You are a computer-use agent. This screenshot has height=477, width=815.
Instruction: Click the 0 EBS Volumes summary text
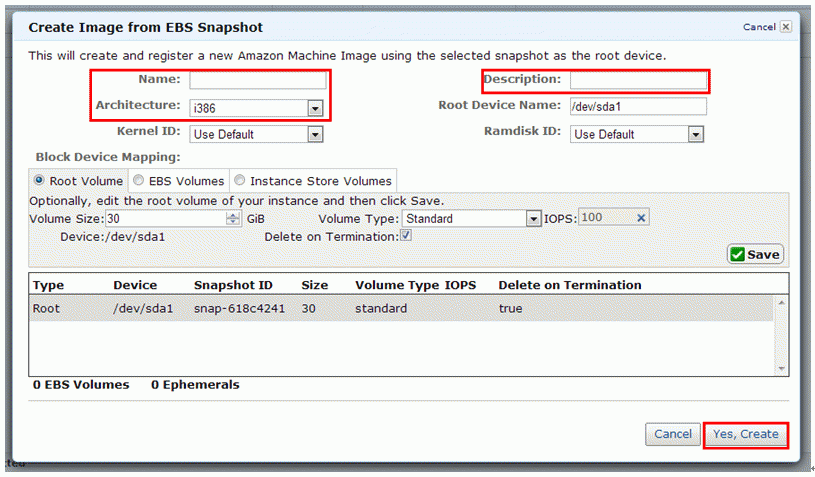(x=81, y=385)
